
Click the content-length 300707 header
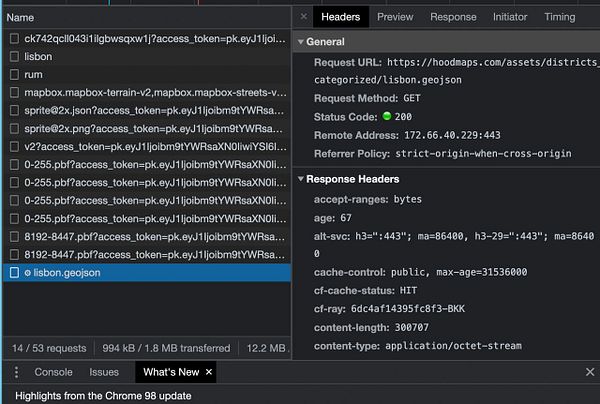(x=371, y=327)
